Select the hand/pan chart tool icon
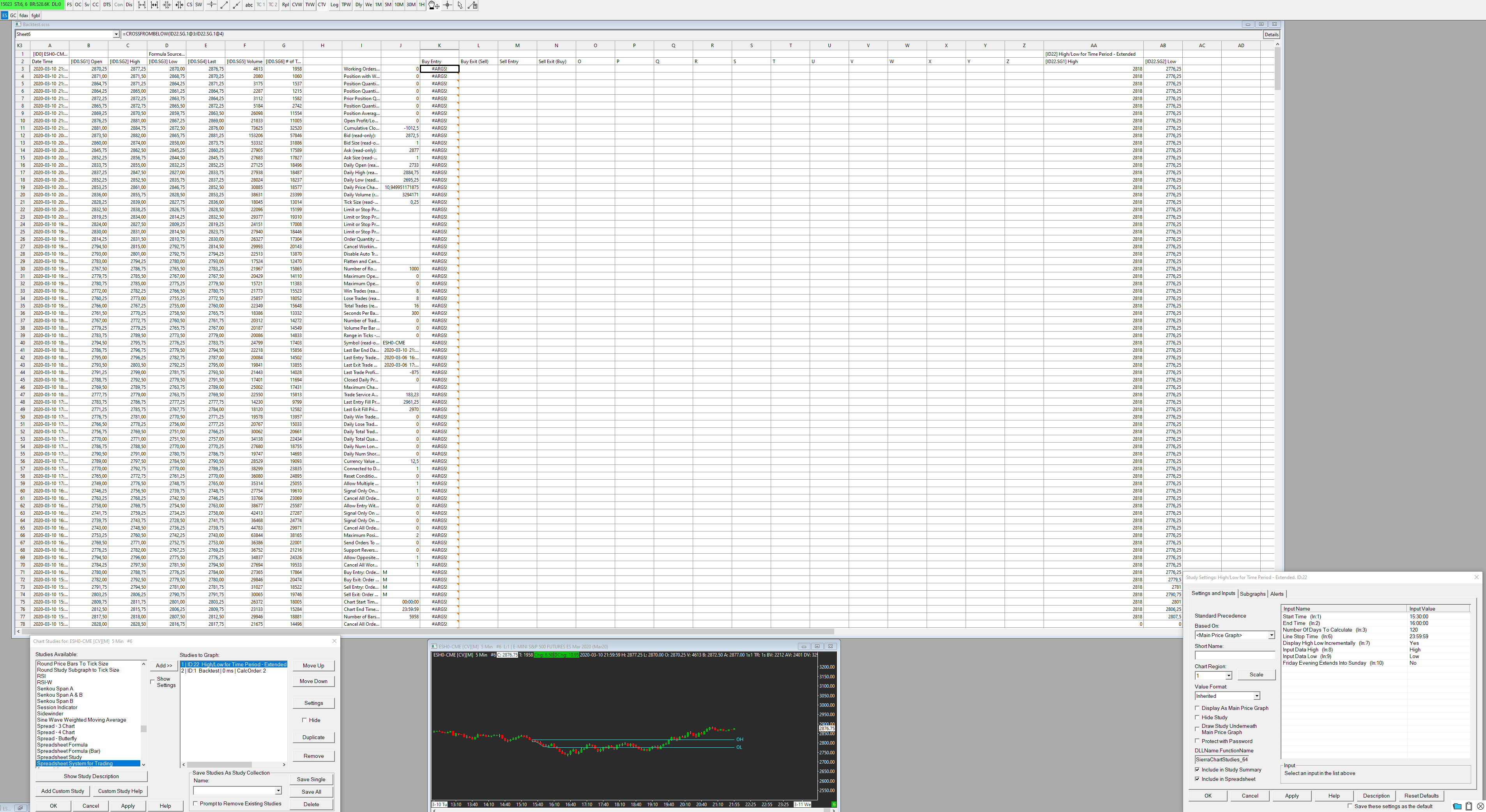The image size is (1486, 812). click(x=434, y=5)
